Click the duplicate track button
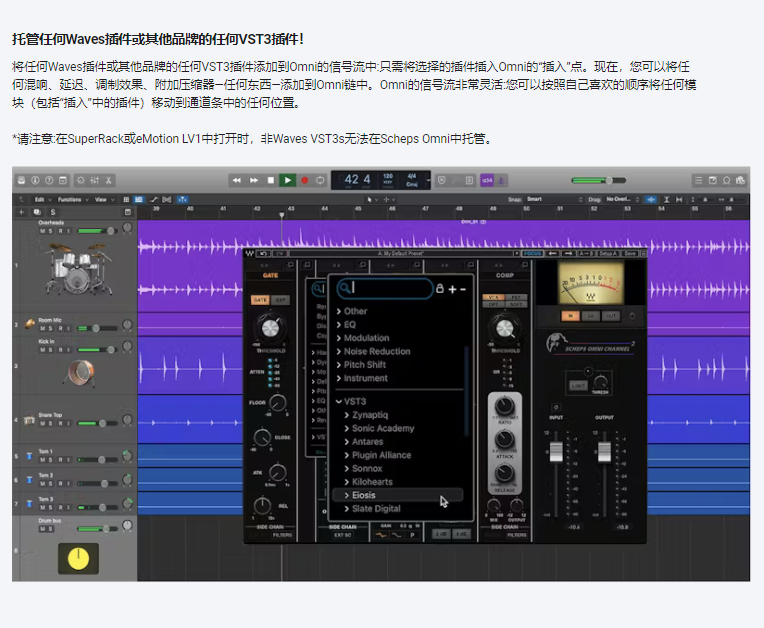The image size is (764, 628). pyautogui.click(x=37, y=212)
